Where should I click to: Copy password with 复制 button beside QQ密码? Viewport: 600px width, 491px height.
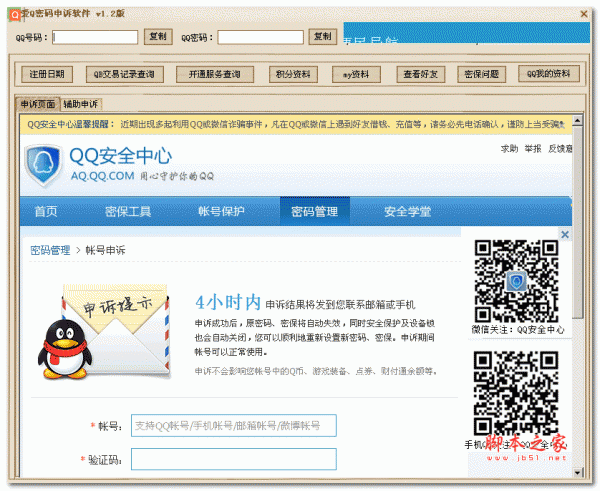click(x=323, y=37)
